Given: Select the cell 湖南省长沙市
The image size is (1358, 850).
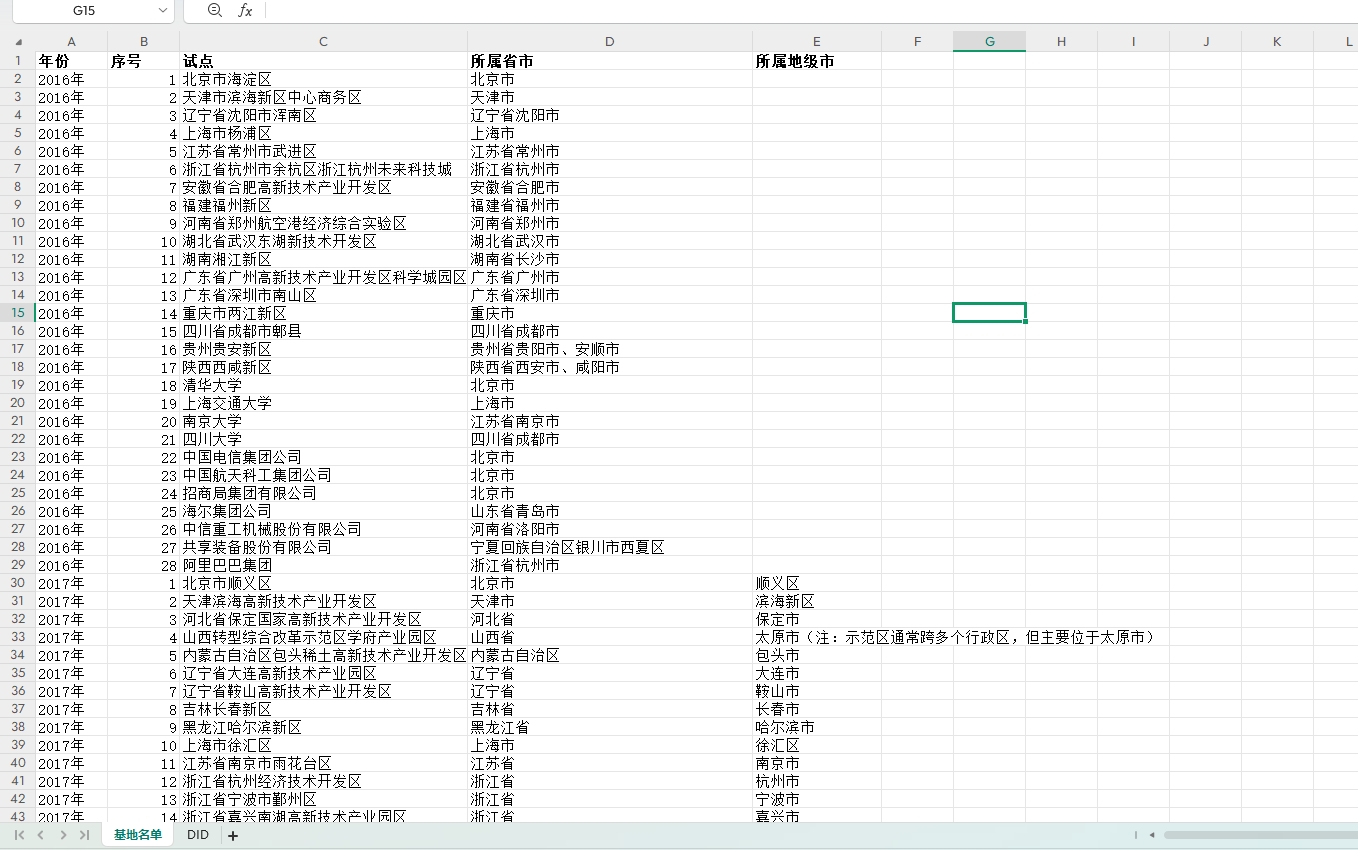Looking at the screenshot, I should click(610, 259).
